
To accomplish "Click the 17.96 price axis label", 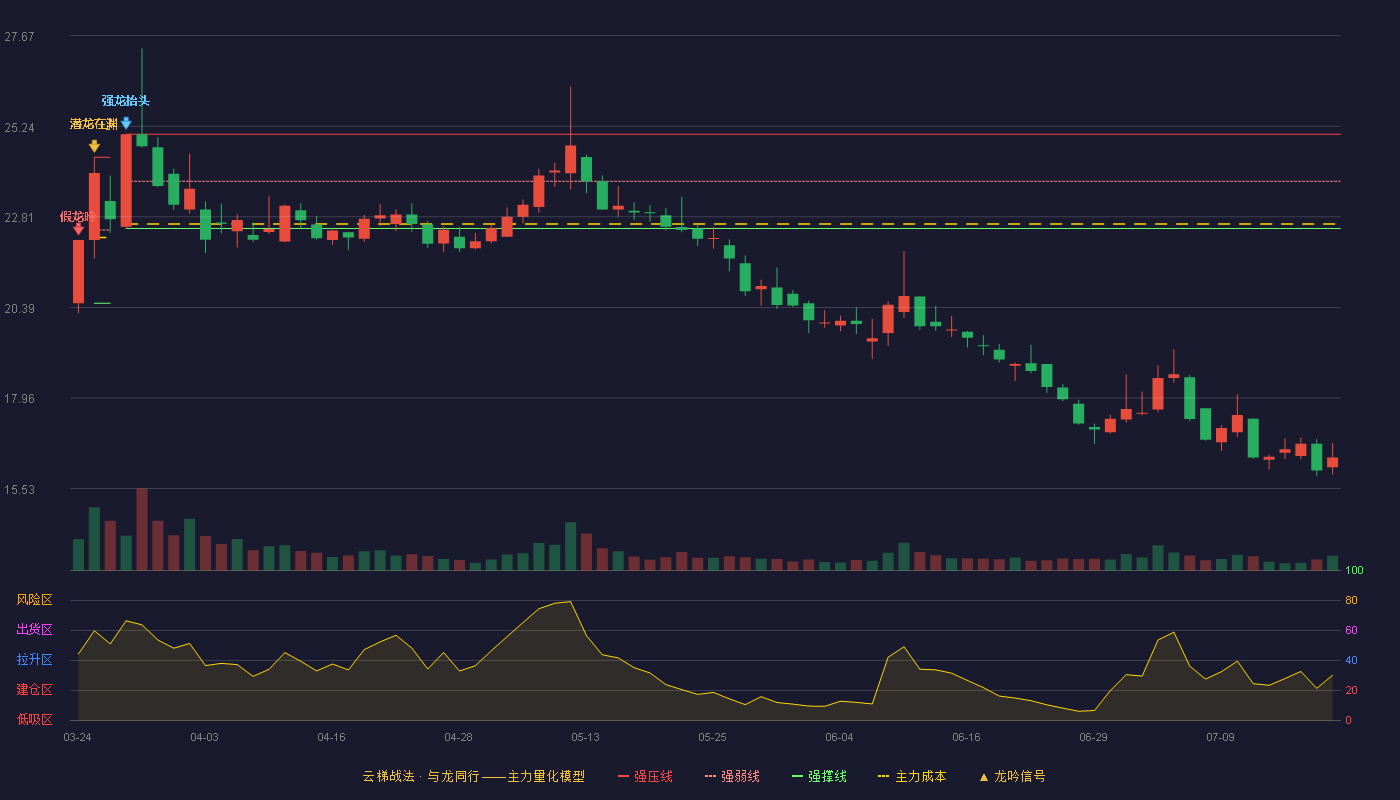I will point(19,399).
